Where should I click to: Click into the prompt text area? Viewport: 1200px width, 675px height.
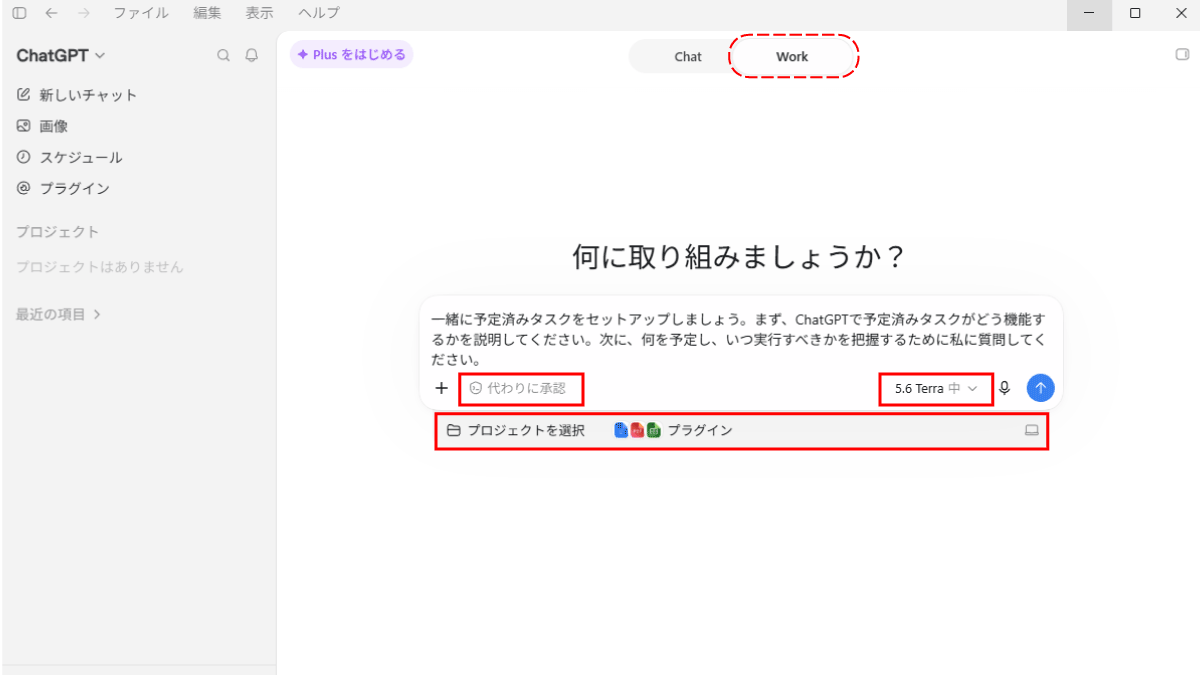click(739, 339)
